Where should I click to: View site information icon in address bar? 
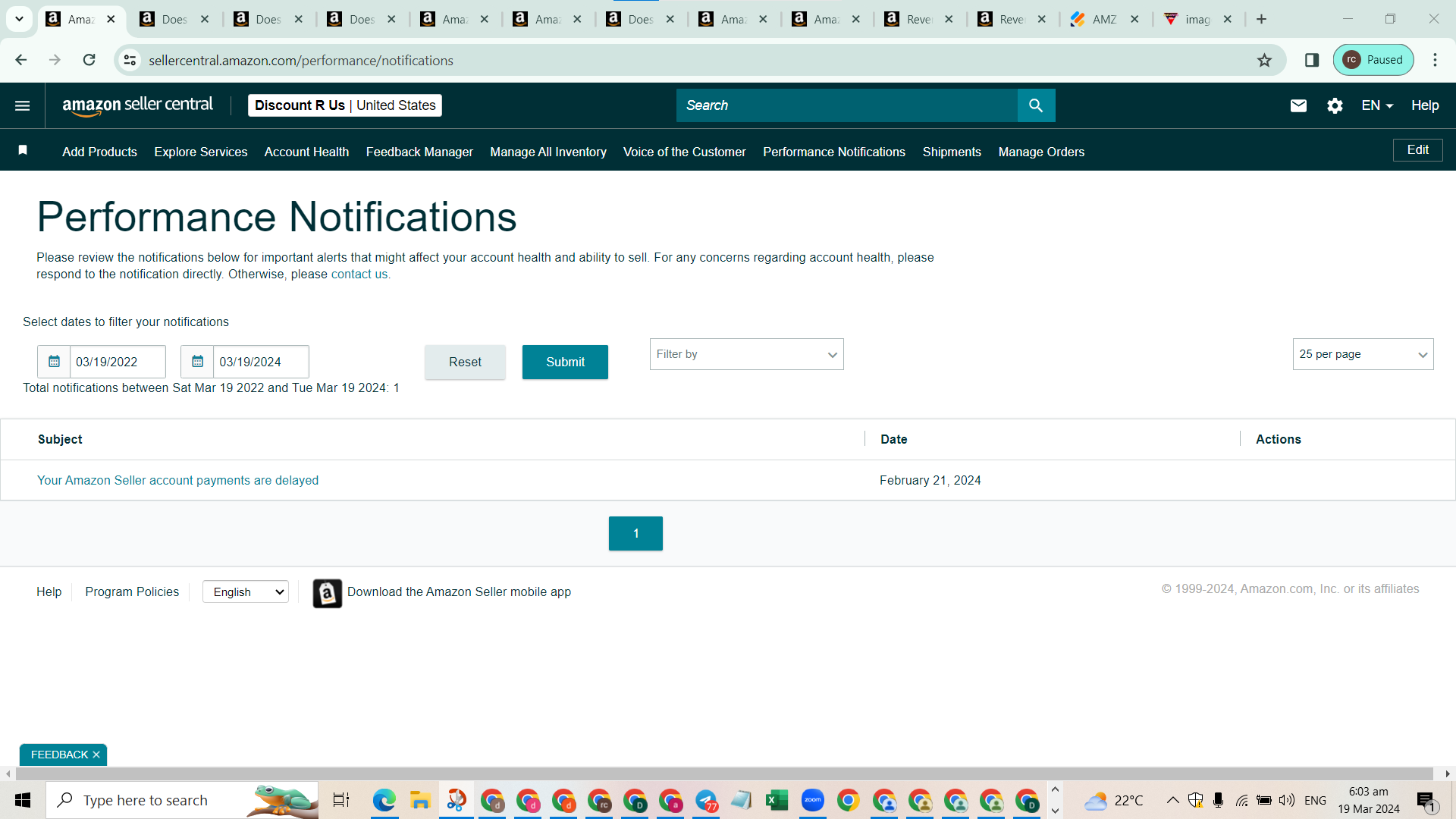[130, 60]
